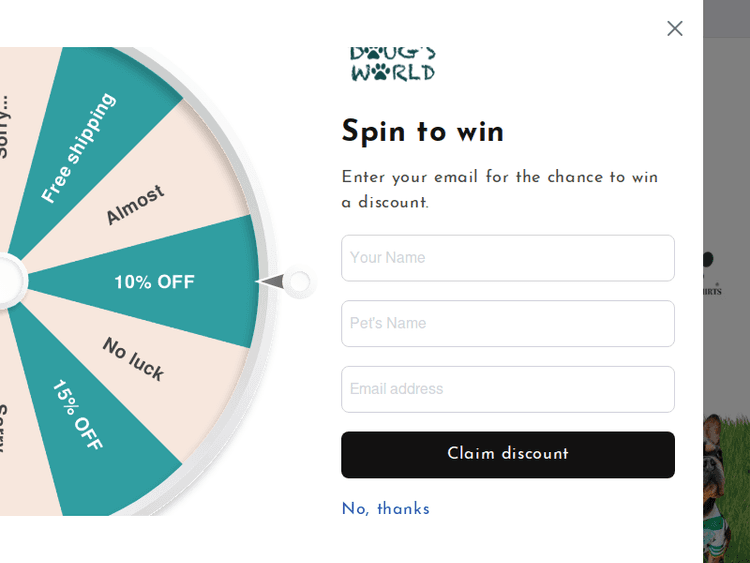The image size is (750, 563).
Task: Decline with the No, thanks link
Action: click(x=386, y=509)
